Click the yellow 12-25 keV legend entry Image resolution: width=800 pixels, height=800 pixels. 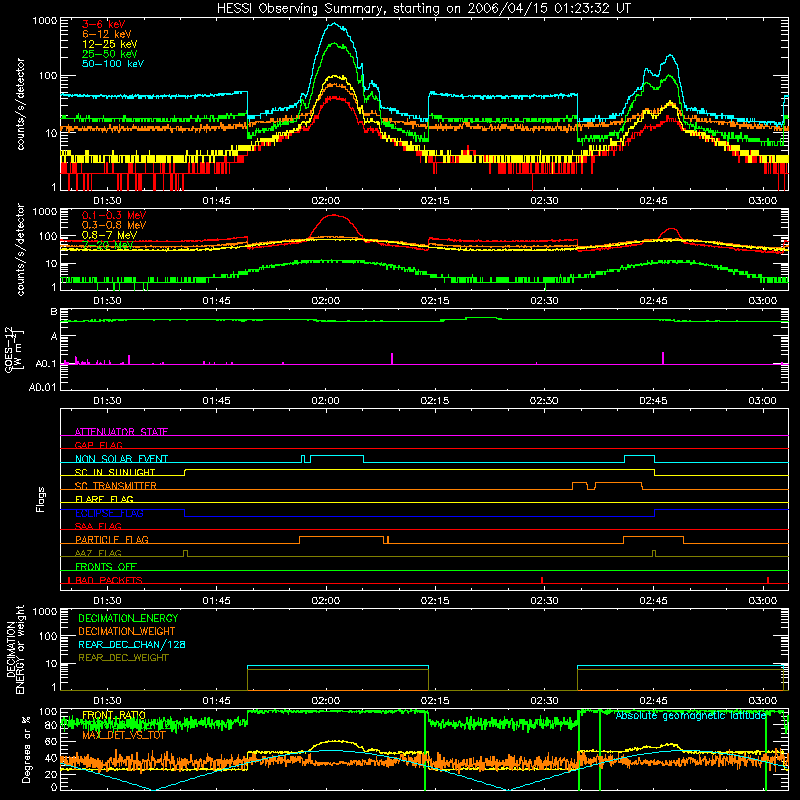pos(110,44)
